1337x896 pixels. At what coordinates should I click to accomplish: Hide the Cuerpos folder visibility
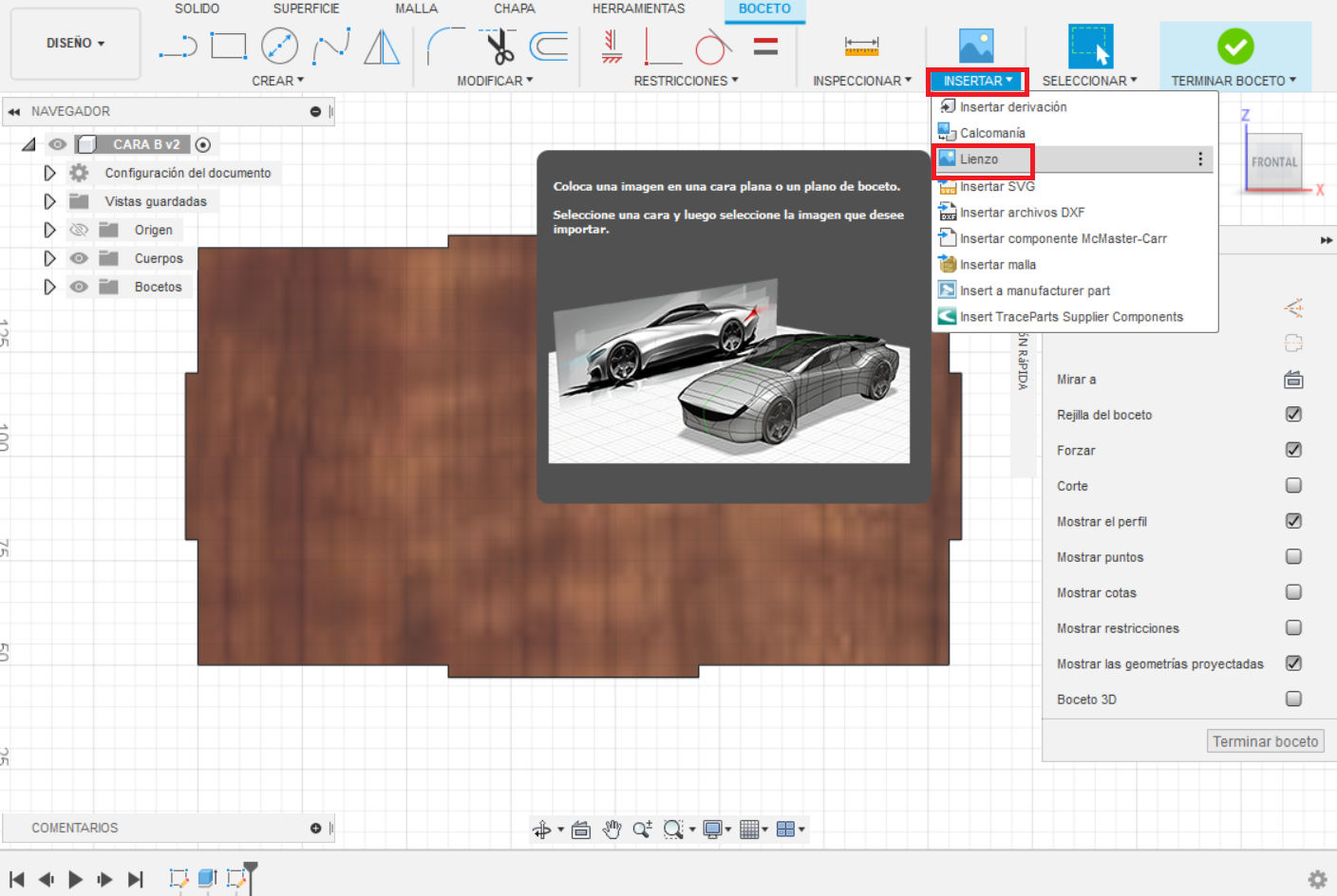tap(79, 258)
